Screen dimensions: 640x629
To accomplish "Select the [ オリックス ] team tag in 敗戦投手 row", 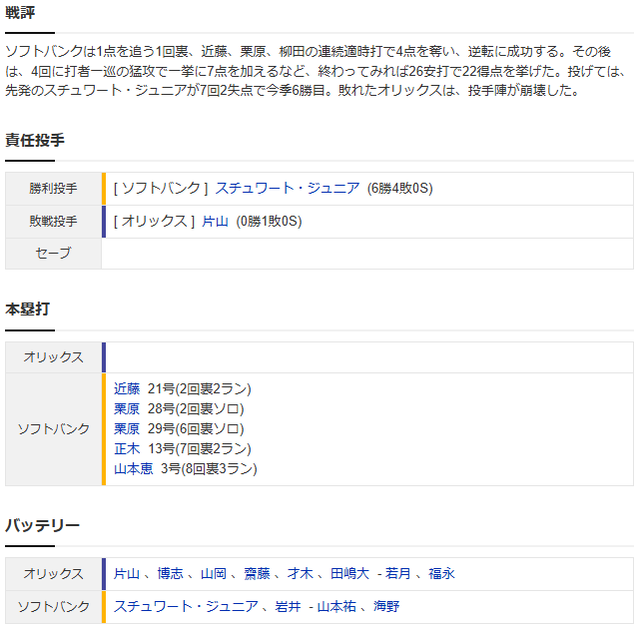I will 154,221.
